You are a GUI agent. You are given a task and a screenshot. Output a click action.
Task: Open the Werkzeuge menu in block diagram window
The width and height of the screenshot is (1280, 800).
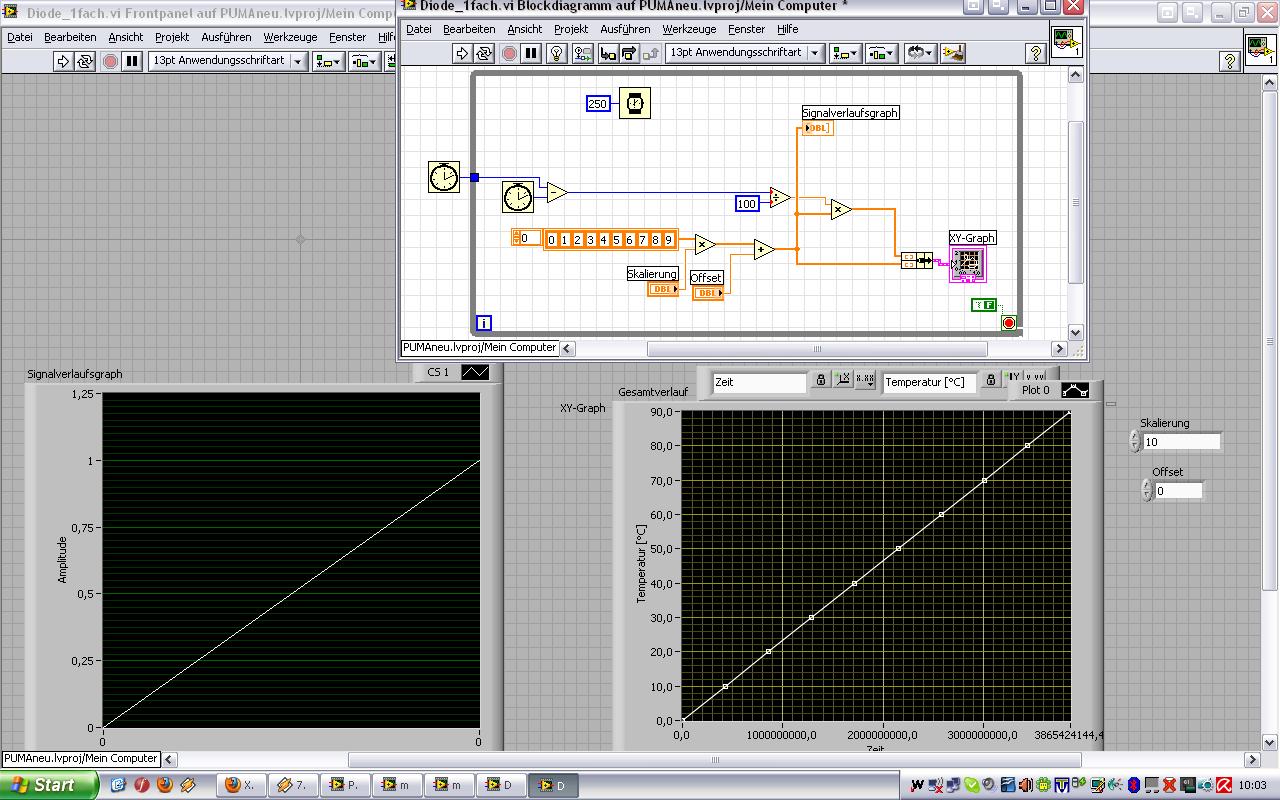click(x=689, y=29)
